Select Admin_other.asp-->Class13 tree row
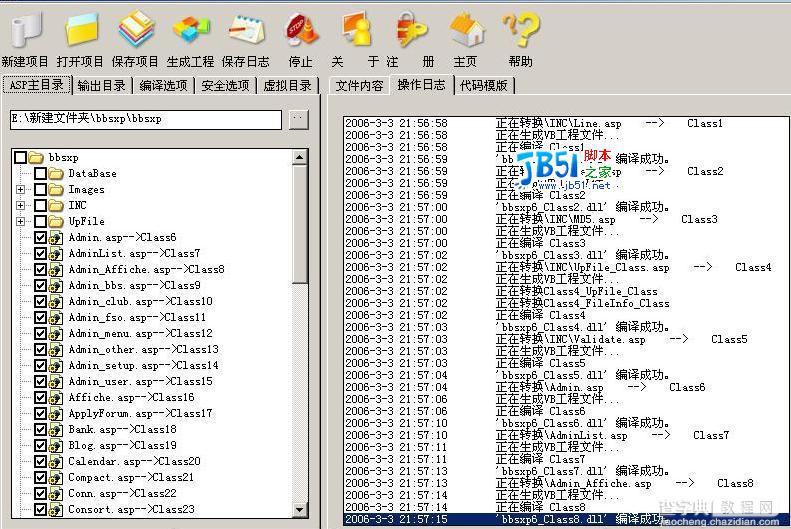This screenshot has height=529, width=791. coord(144,349)
